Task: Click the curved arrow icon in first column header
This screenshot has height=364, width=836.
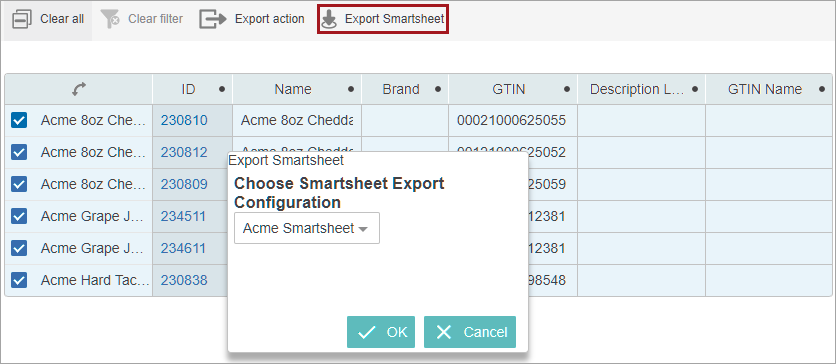Action: point(79,90)
